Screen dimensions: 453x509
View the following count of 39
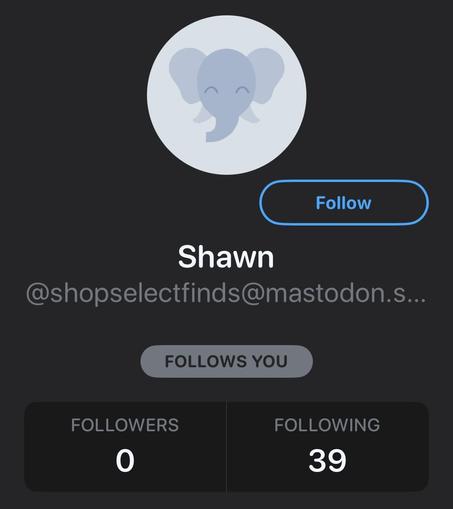point(327,460)
